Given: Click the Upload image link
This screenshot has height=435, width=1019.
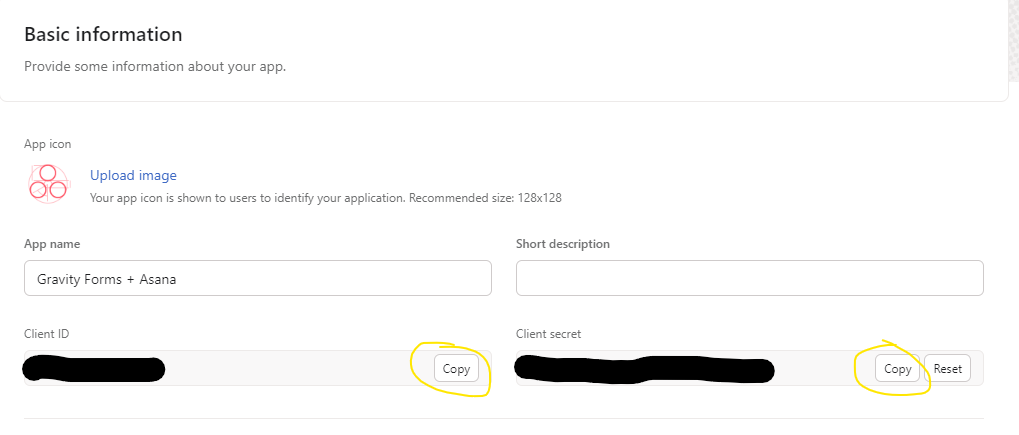Looking at the screenshot, I should (x=133, y=176).
